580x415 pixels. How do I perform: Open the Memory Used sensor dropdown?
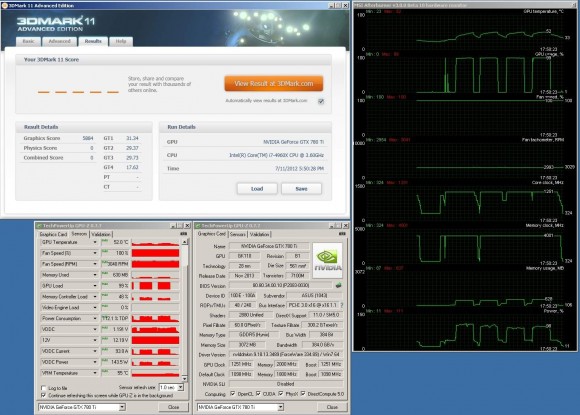(x=95, y=275)
